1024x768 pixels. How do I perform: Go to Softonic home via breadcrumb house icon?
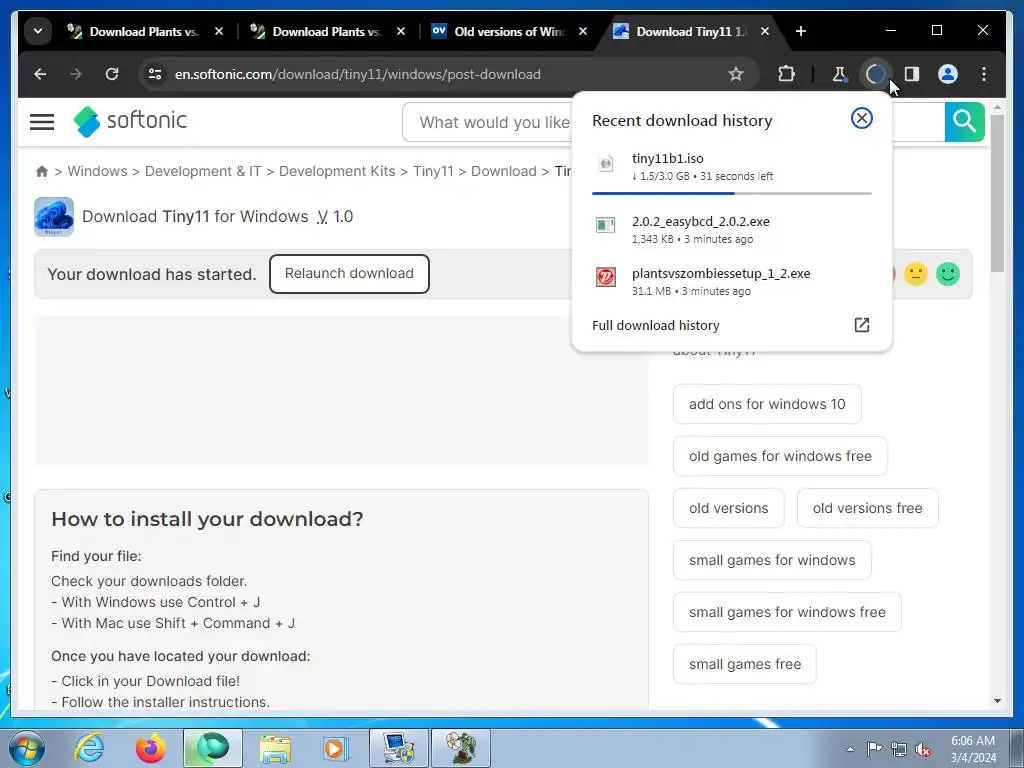click(x=42, y=171)
